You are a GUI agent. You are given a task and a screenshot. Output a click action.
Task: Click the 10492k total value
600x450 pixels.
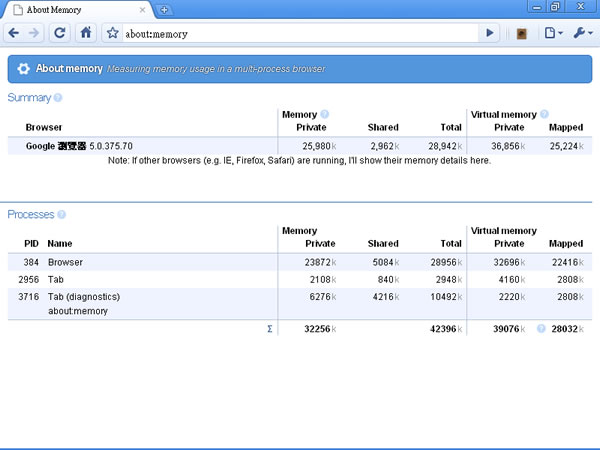(446, 297)
